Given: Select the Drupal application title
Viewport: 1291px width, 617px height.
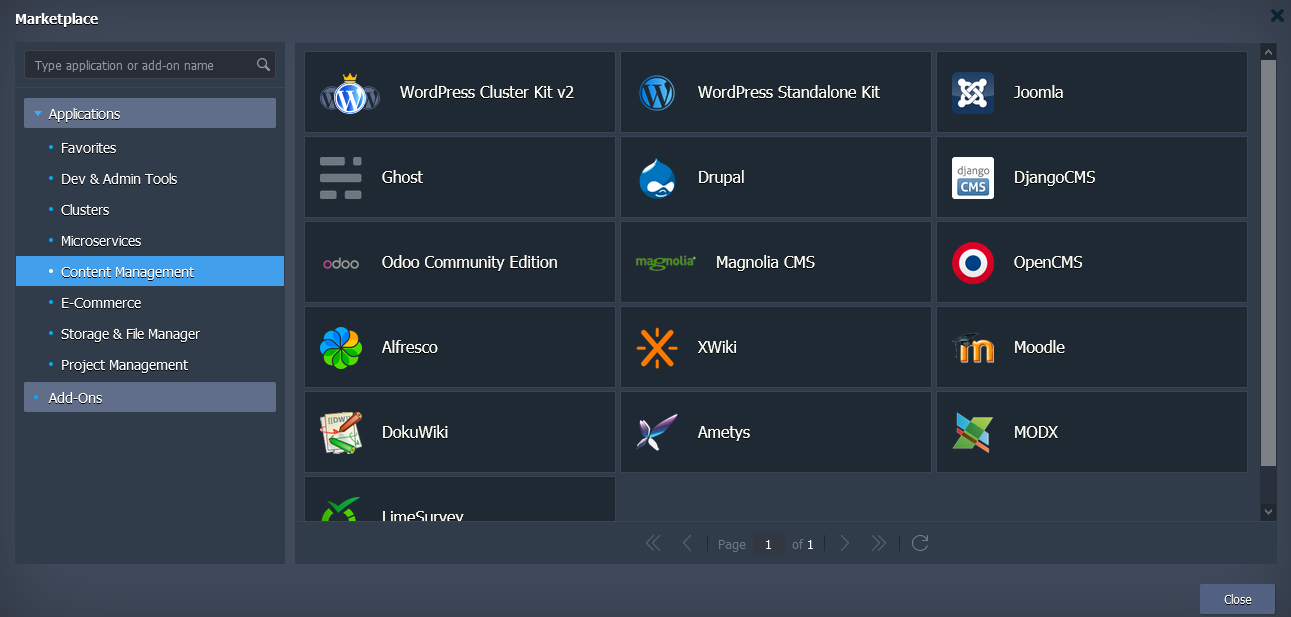Looking at the screenshot, I should coord(721,177).
